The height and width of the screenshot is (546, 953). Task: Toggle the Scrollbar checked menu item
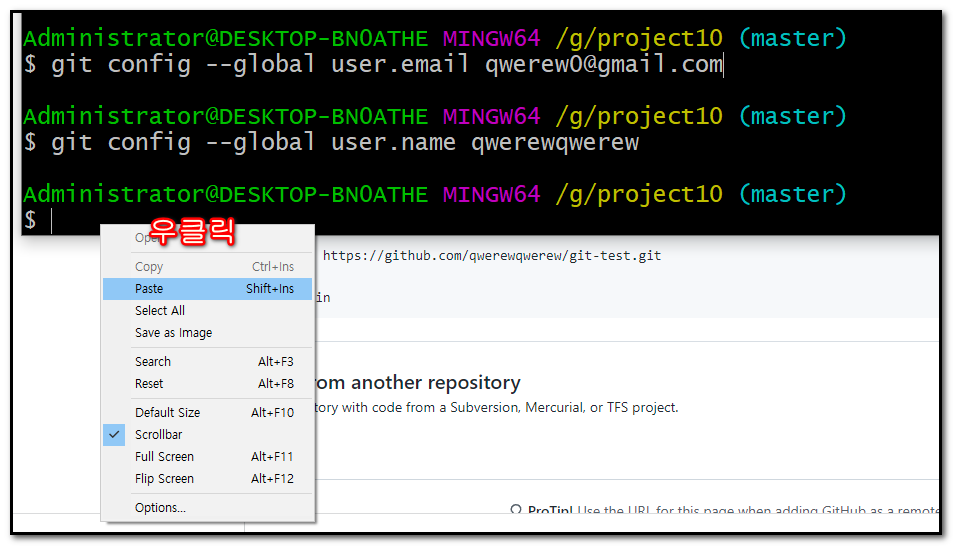coord(158,434)
